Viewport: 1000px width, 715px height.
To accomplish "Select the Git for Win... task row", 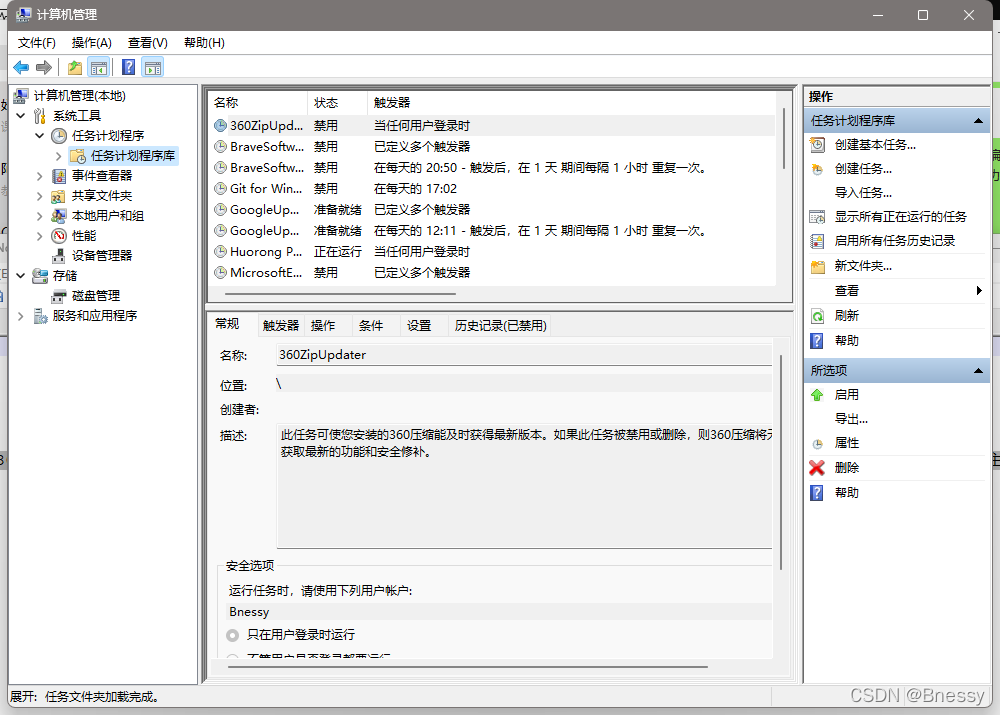I will coord(491,189).
